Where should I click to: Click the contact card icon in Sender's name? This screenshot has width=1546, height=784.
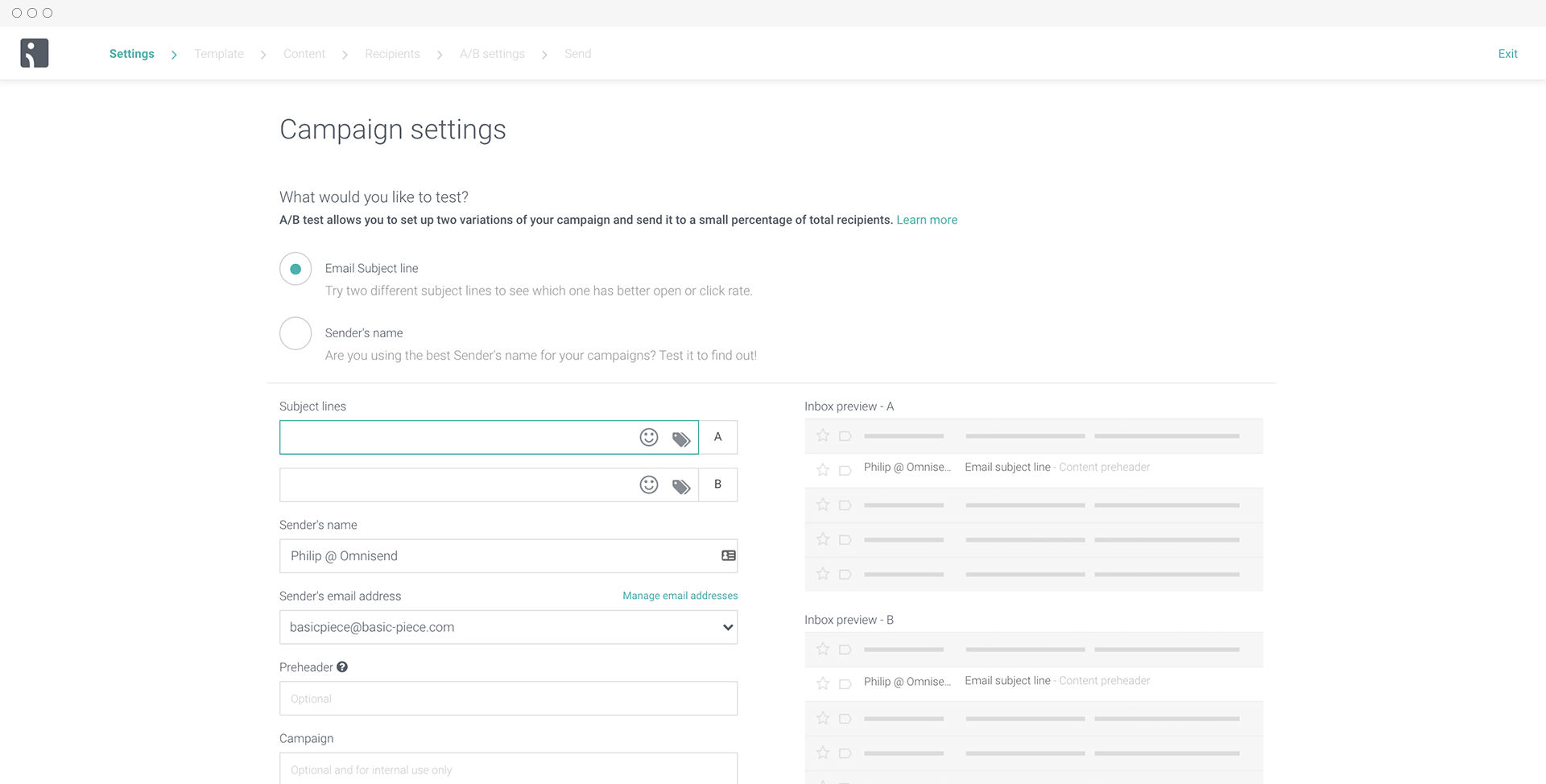(729, 555)
